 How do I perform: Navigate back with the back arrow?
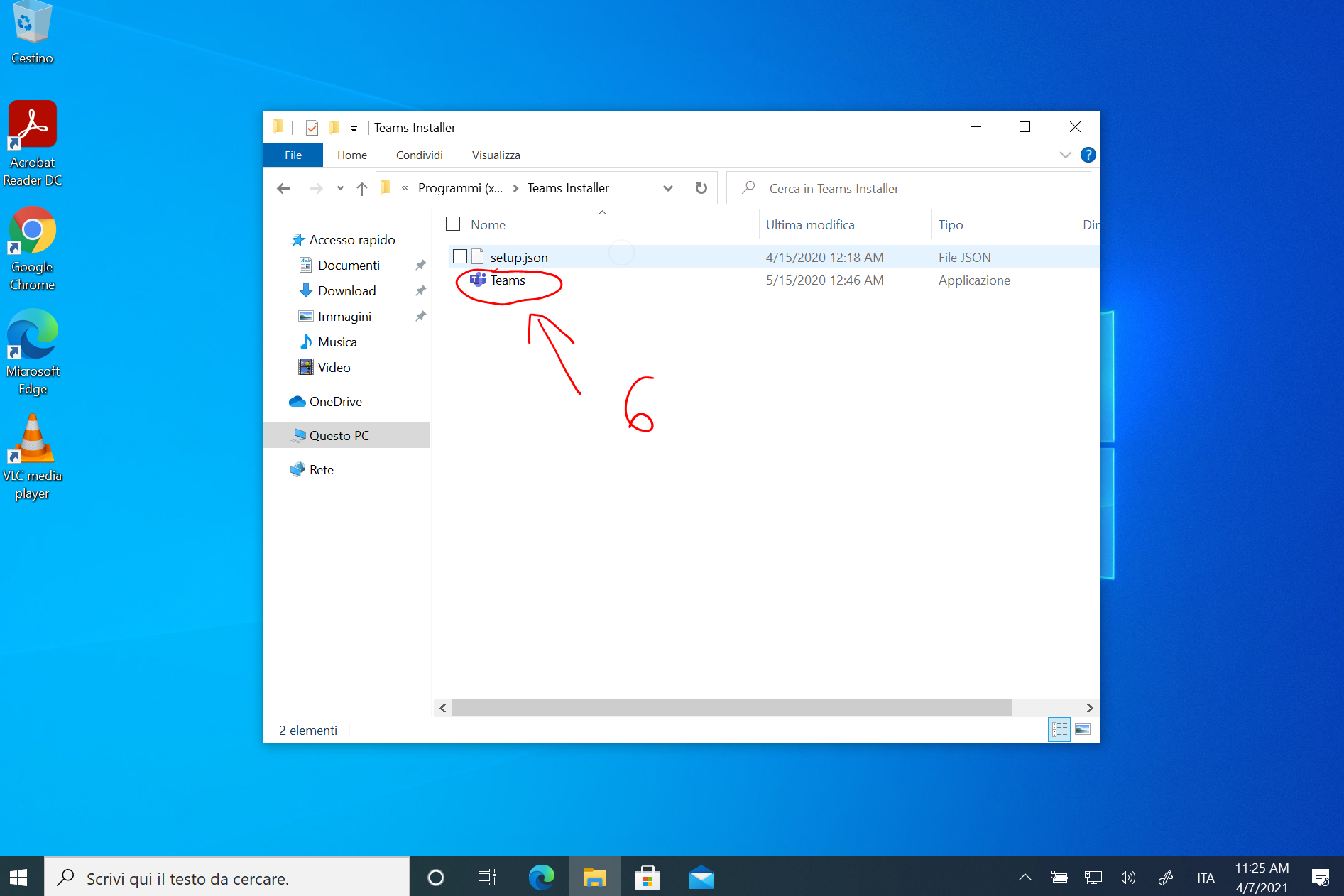284,188
